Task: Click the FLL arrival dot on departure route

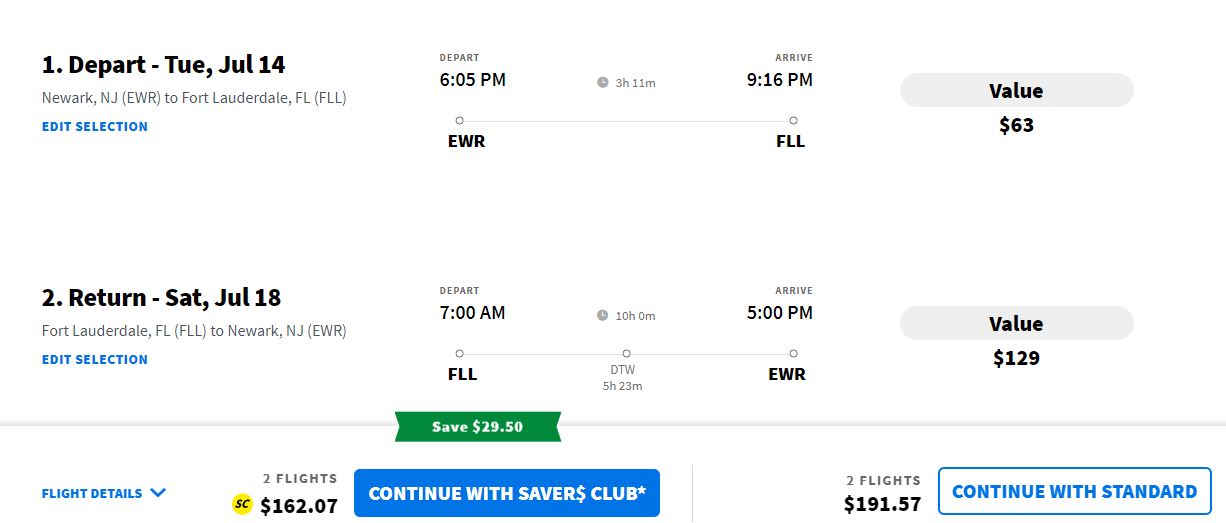Action: point(793,120)
